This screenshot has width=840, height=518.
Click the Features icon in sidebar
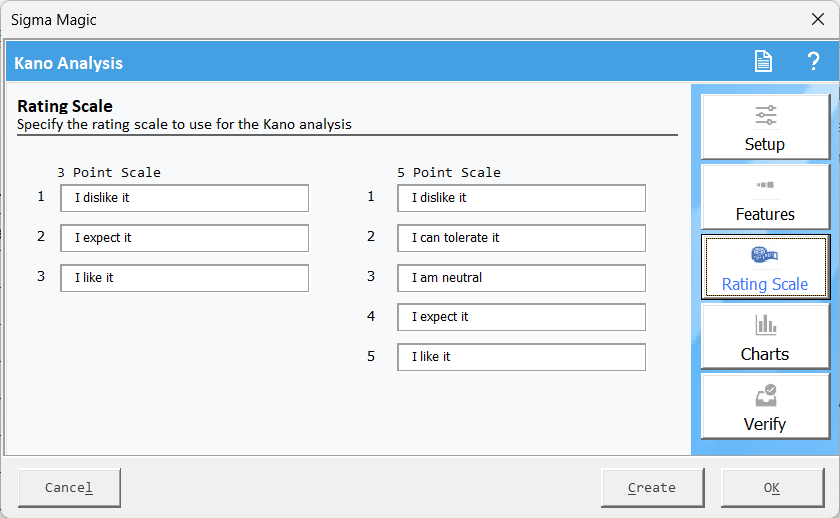click(x=765, y=185)
